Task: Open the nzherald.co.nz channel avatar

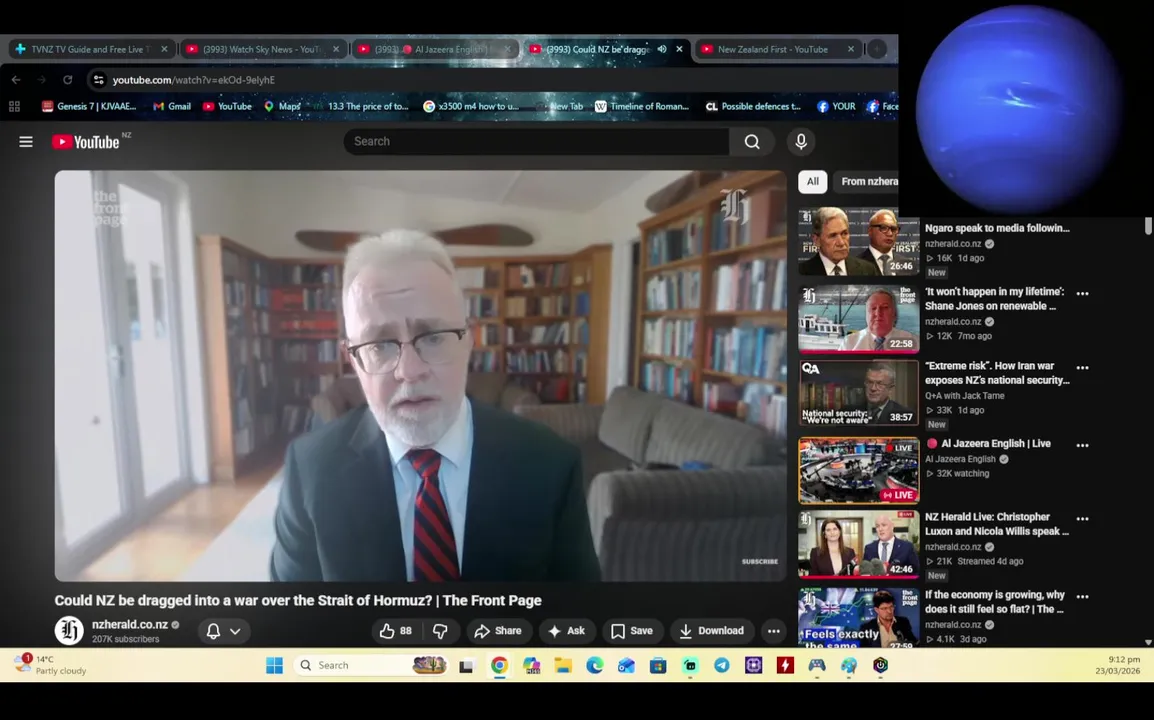Action: tap(69, 630)
